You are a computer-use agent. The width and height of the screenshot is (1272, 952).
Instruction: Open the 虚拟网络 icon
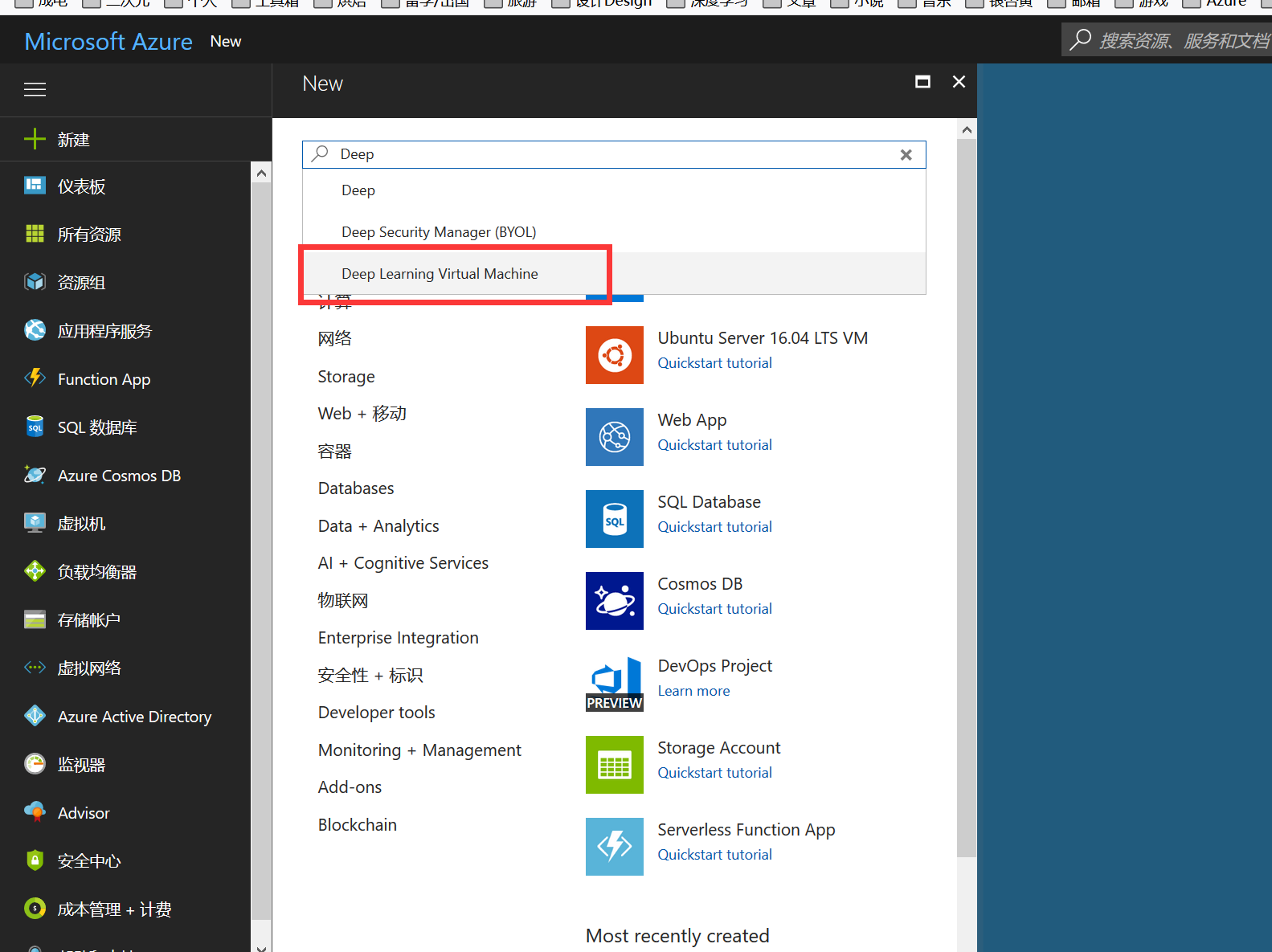coord(35,668)
